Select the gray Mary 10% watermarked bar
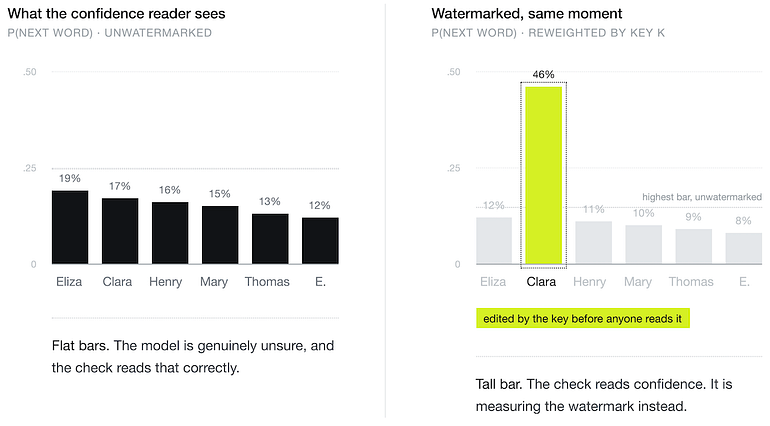This screenshot has width=770, height=426. [x=644, y=245]
